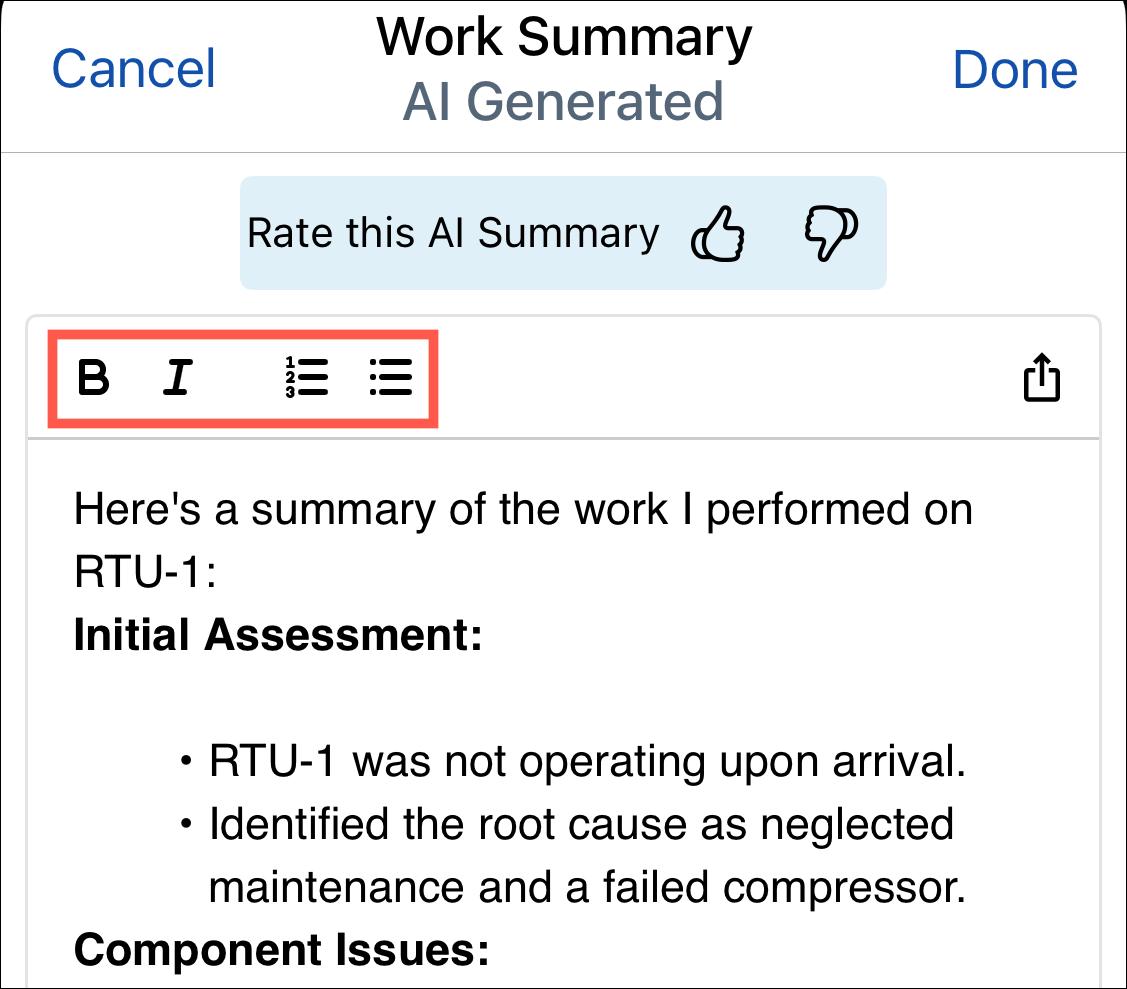This screenshot has width=1127, height=989.
Task: Place cursor in "Here's a summary of the work" line
Action: (523, 510)
